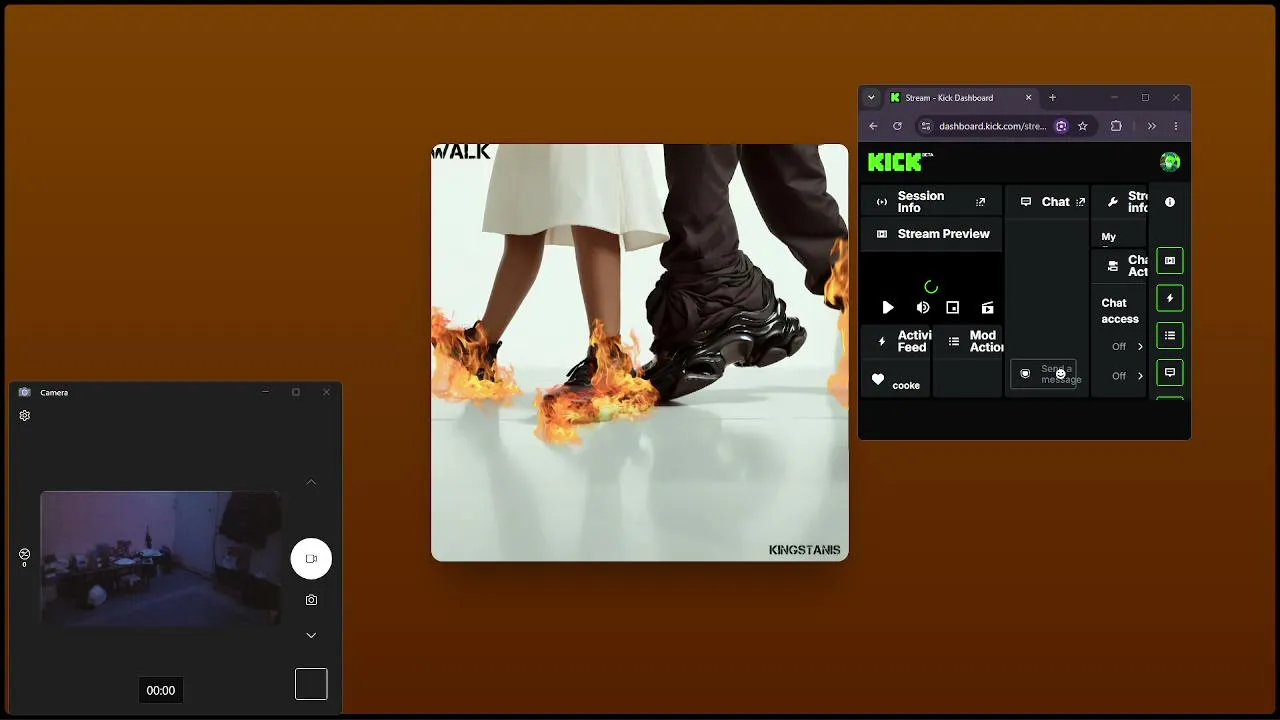Click the WALK album artwork image

click(x=640, y=352)
